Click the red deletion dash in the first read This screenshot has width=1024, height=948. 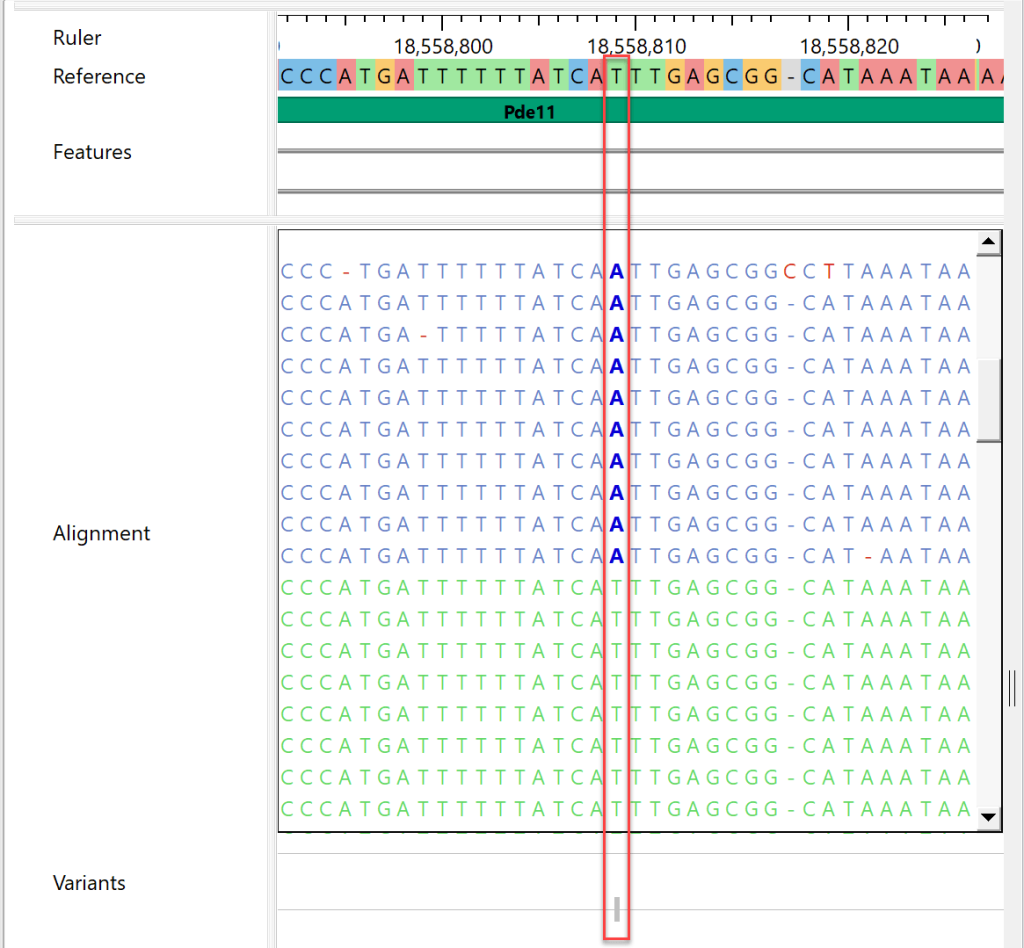click(346, 272)
